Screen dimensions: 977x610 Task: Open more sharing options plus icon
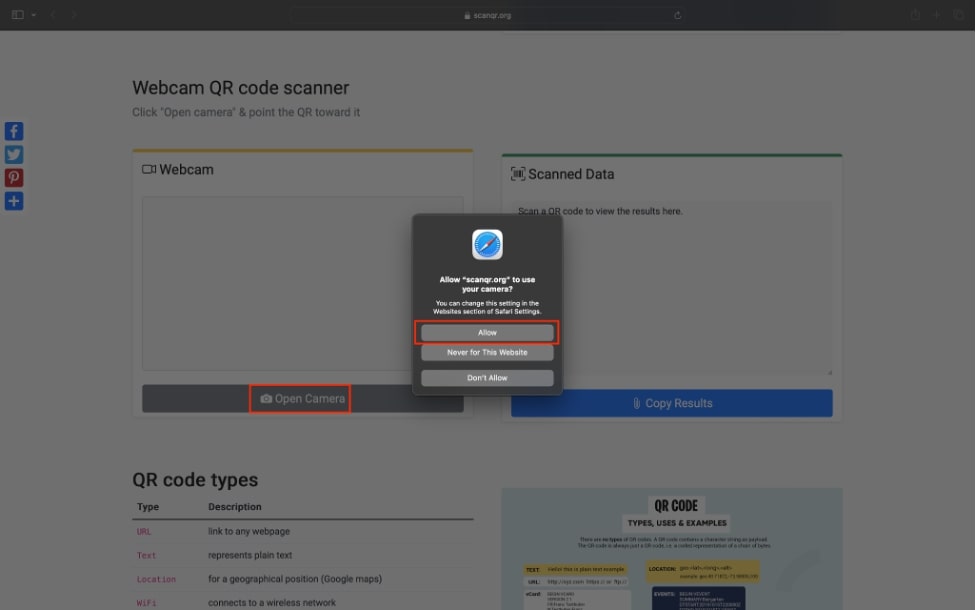click(x=14, y=201)
